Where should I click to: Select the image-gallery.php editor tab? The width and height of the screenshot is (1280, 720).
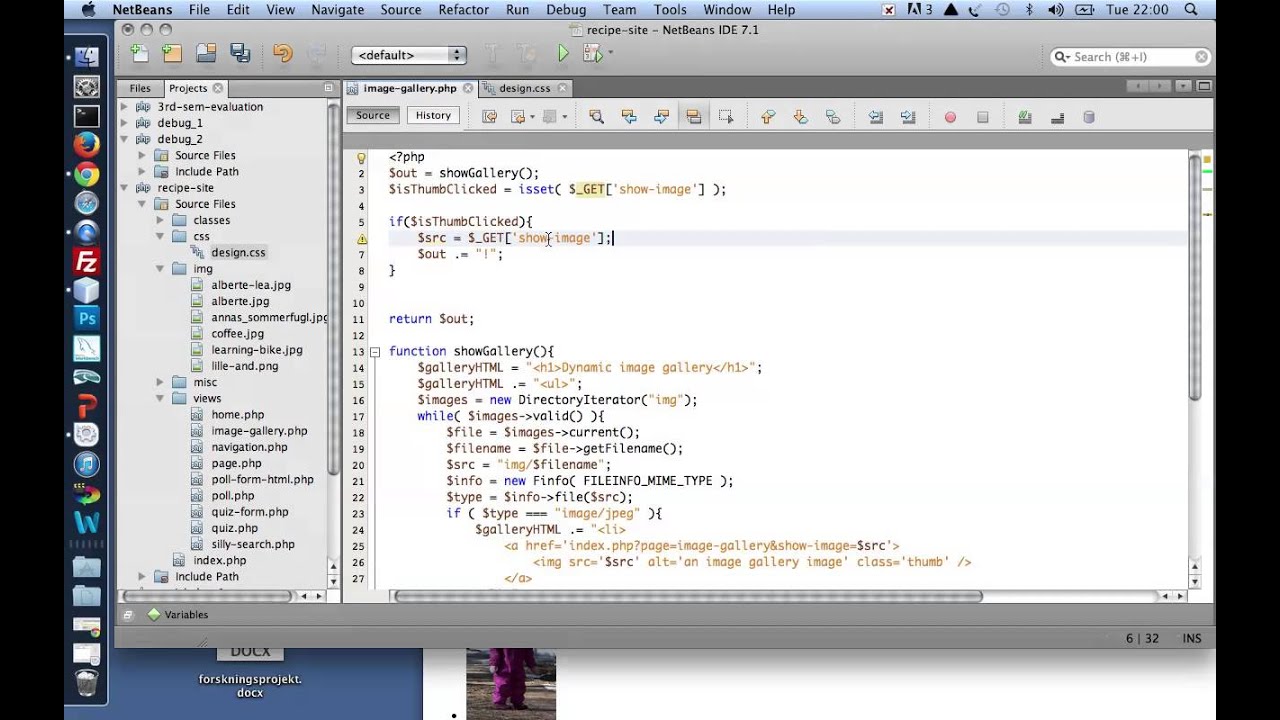(x=410, y=88)
